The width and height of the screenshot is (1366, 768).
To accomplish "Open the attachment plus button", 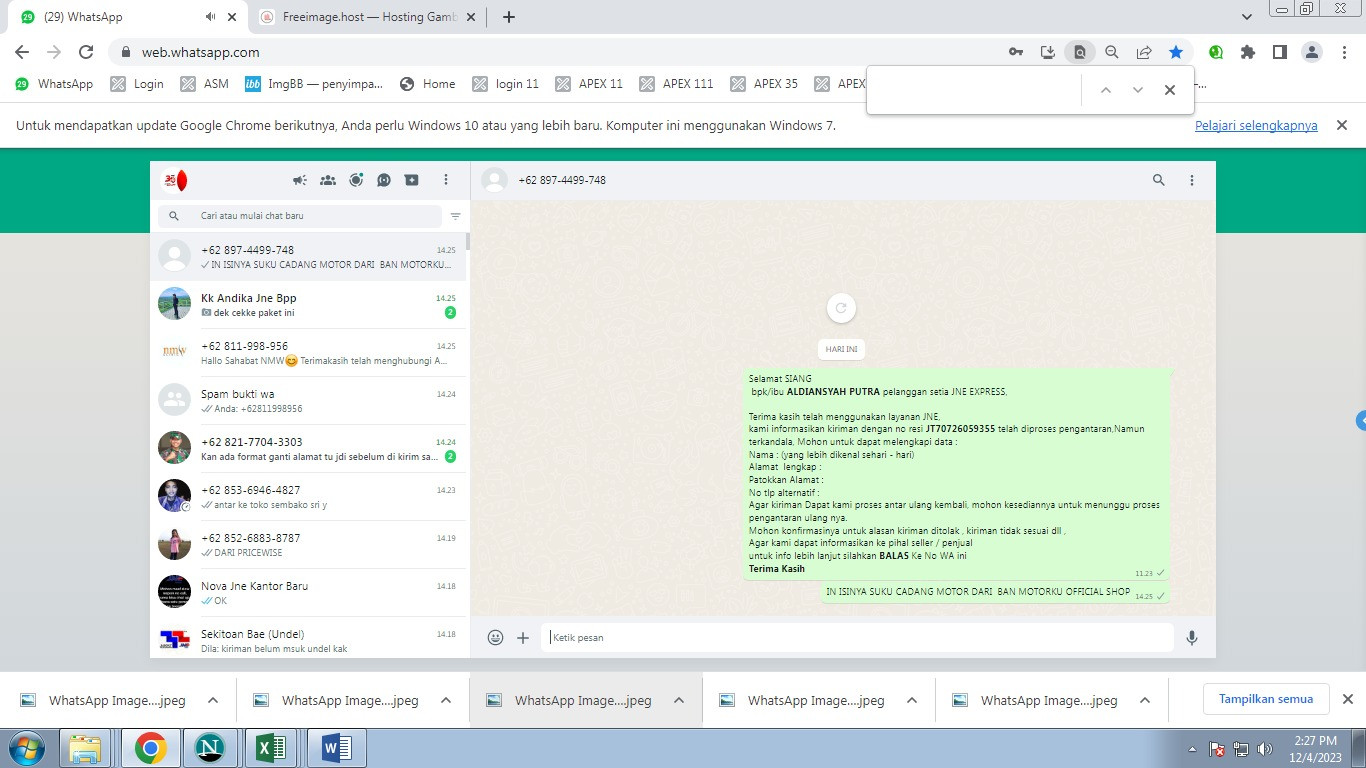I will [x=523, y=637].
